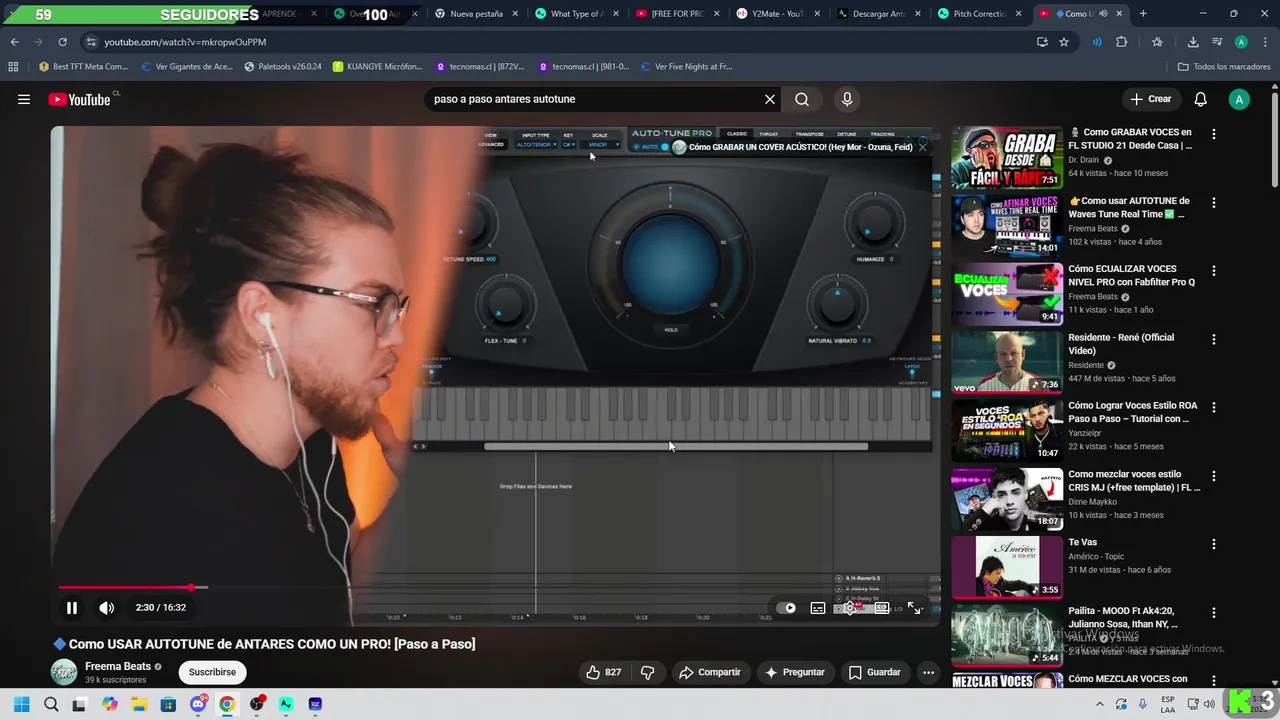Click the Crear button
The height and width of the screenshot is (720, 1280).
pos(1150,99)
